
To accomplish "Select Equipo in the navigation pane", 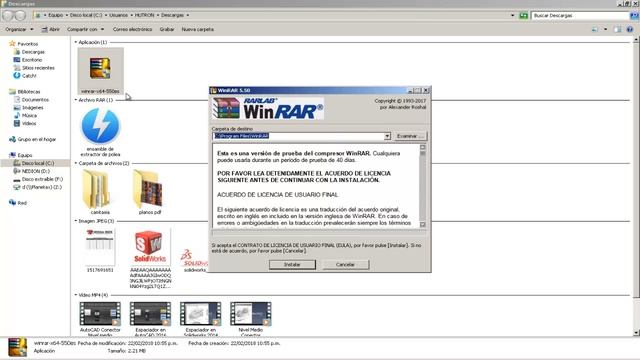I will 20,155.
